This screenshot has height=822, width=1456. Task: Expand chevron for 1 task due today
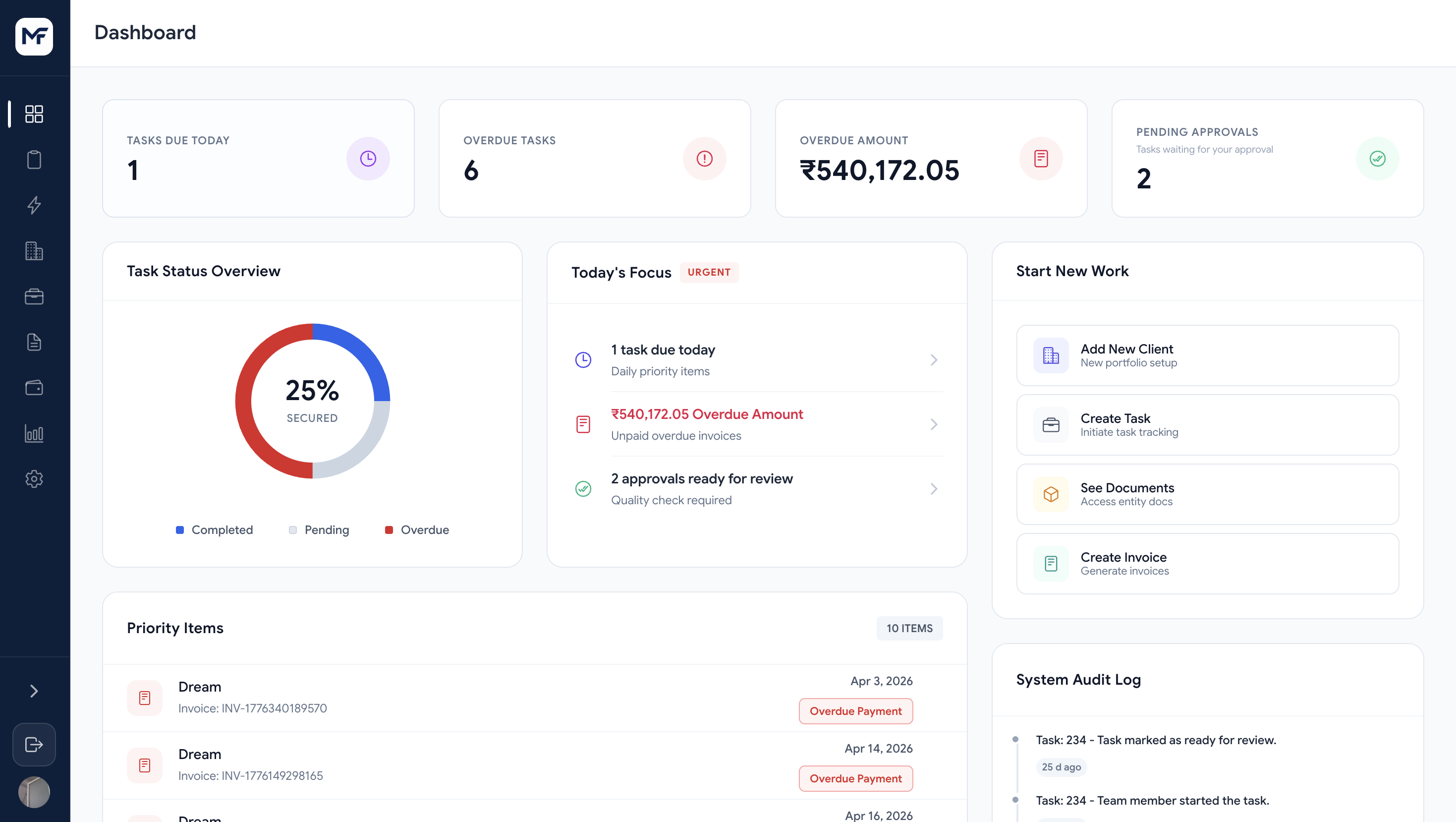(934, 359)
